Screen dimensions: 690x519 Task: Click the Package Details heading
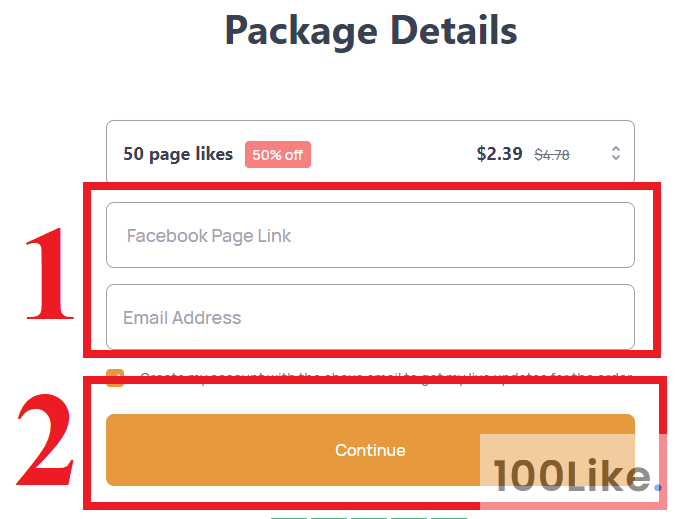371,31
